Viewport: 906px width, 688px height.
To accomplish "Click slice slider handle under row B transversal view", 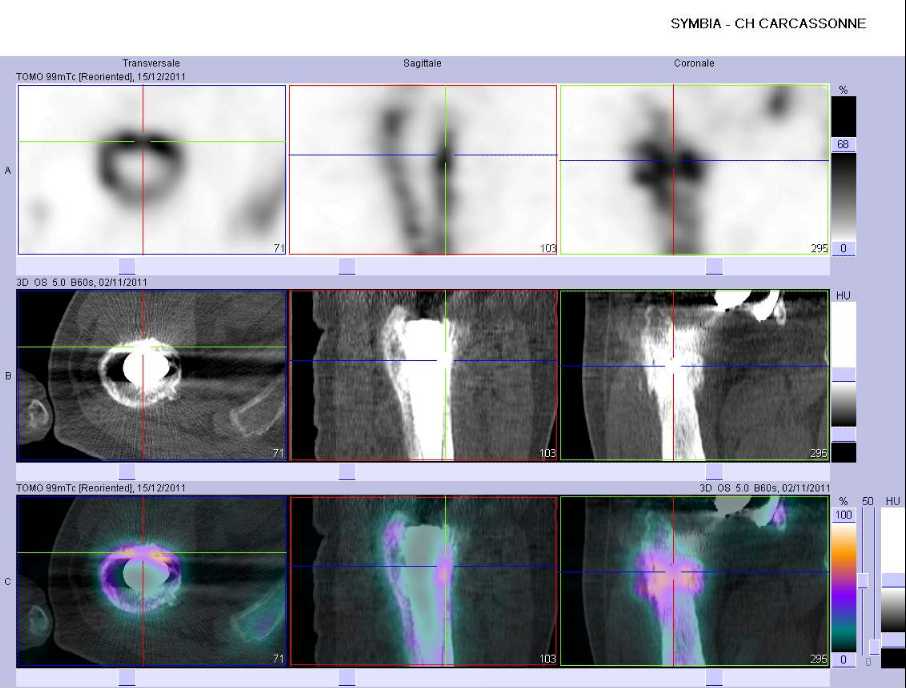I will tap(127, 472).
